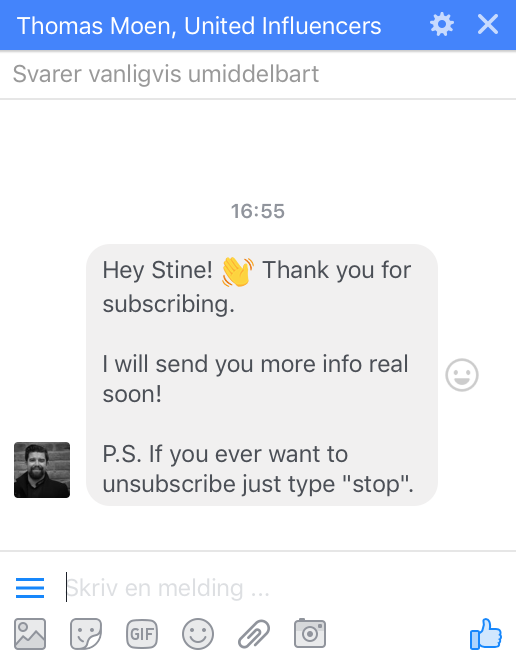This screenshot has height=666, width=516.
Task: React to the message with smiley
Action: [x=462, y=375]
